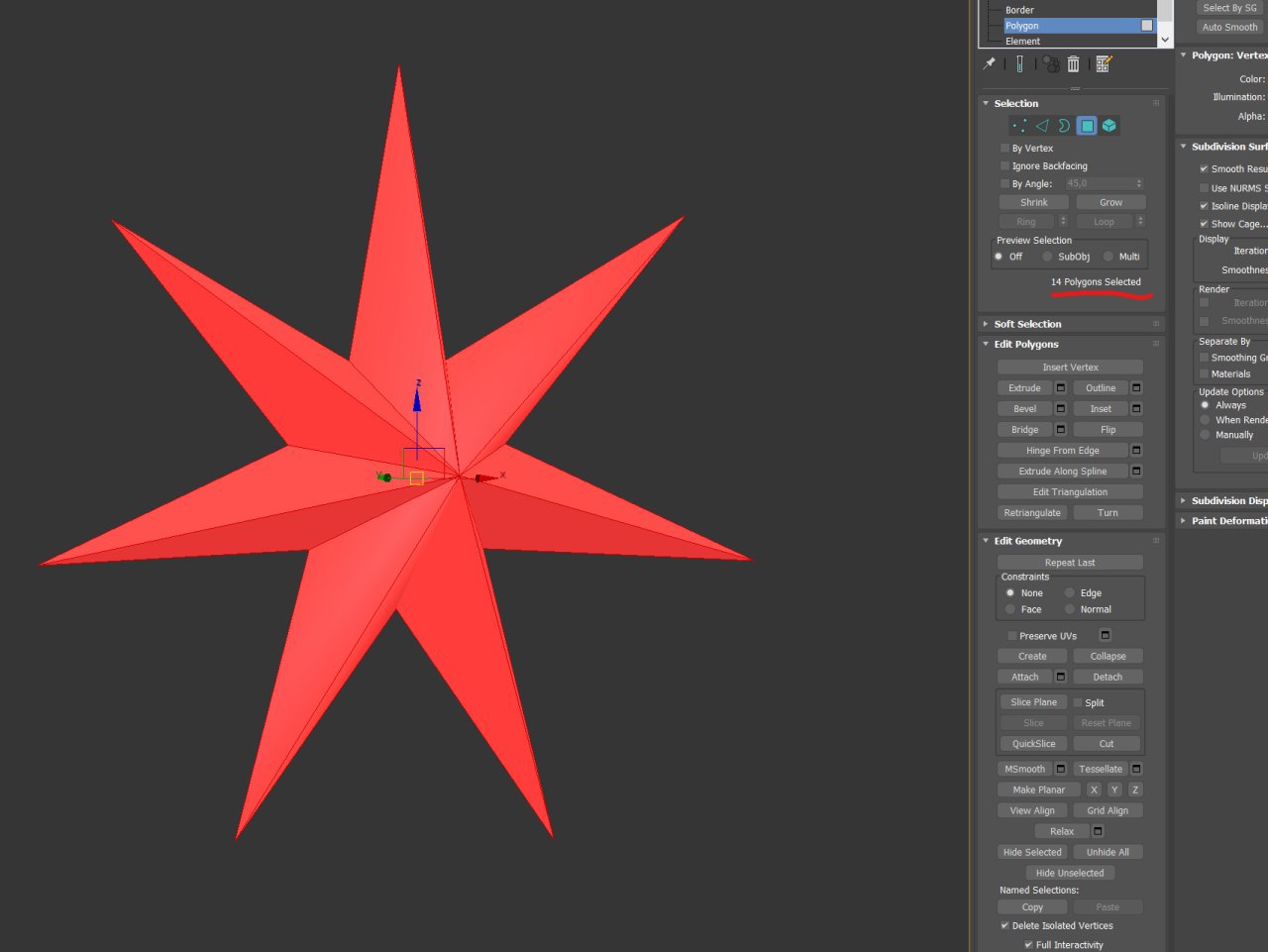Select Polygon sub-object level icon
This screenshot has width=1268, height=952.
pyautogui.click(x=1087, y=126)
